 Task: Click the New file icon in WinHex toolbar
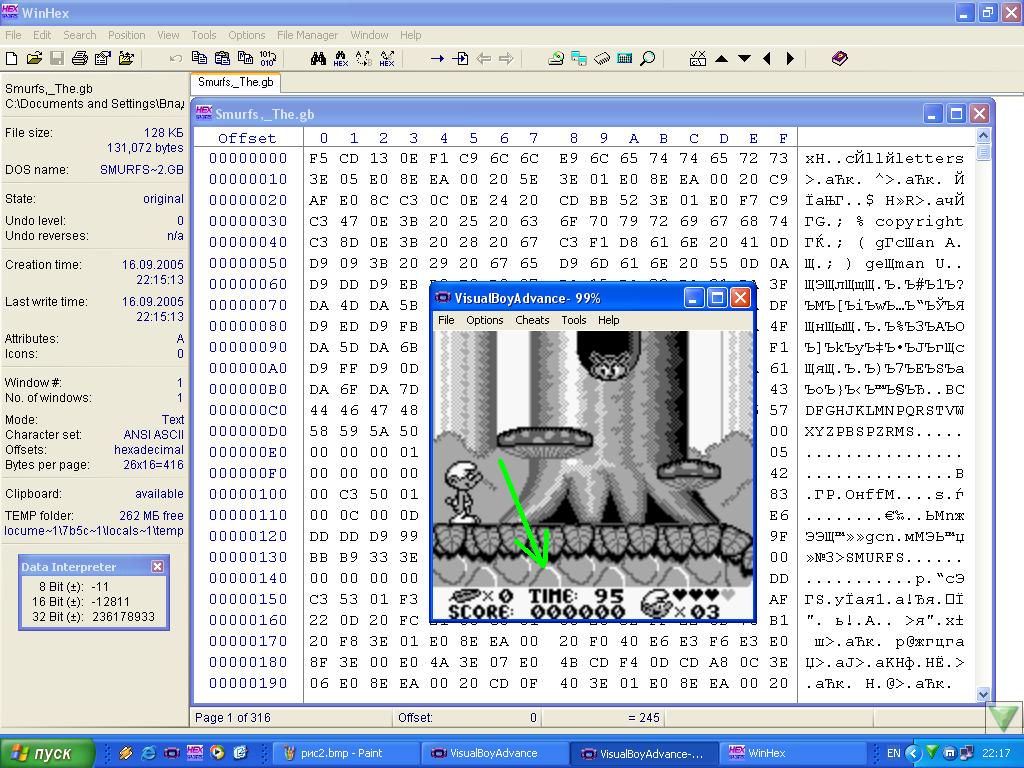[x=11, y=59]
